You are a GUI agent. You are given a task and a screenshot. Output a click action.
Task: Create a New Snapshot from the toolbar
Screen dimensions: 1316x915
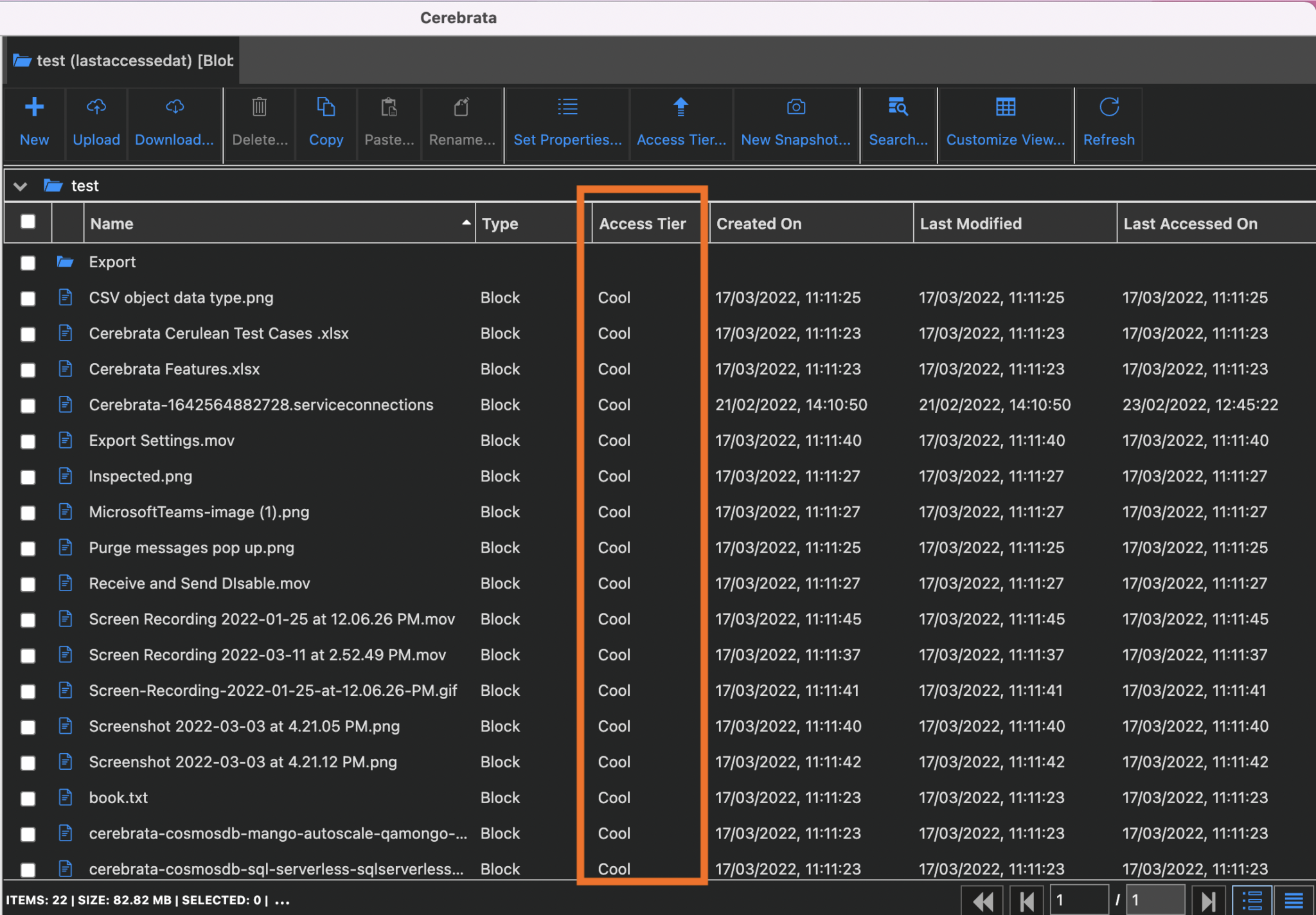coord(795,122)
